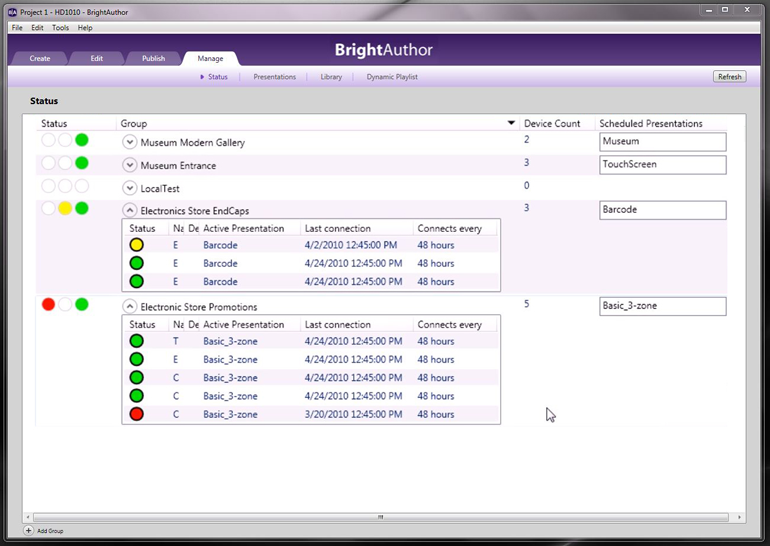770x546 pixels.
Task: Expand the Museum Modern Gallery group
Action: point(130,143)
